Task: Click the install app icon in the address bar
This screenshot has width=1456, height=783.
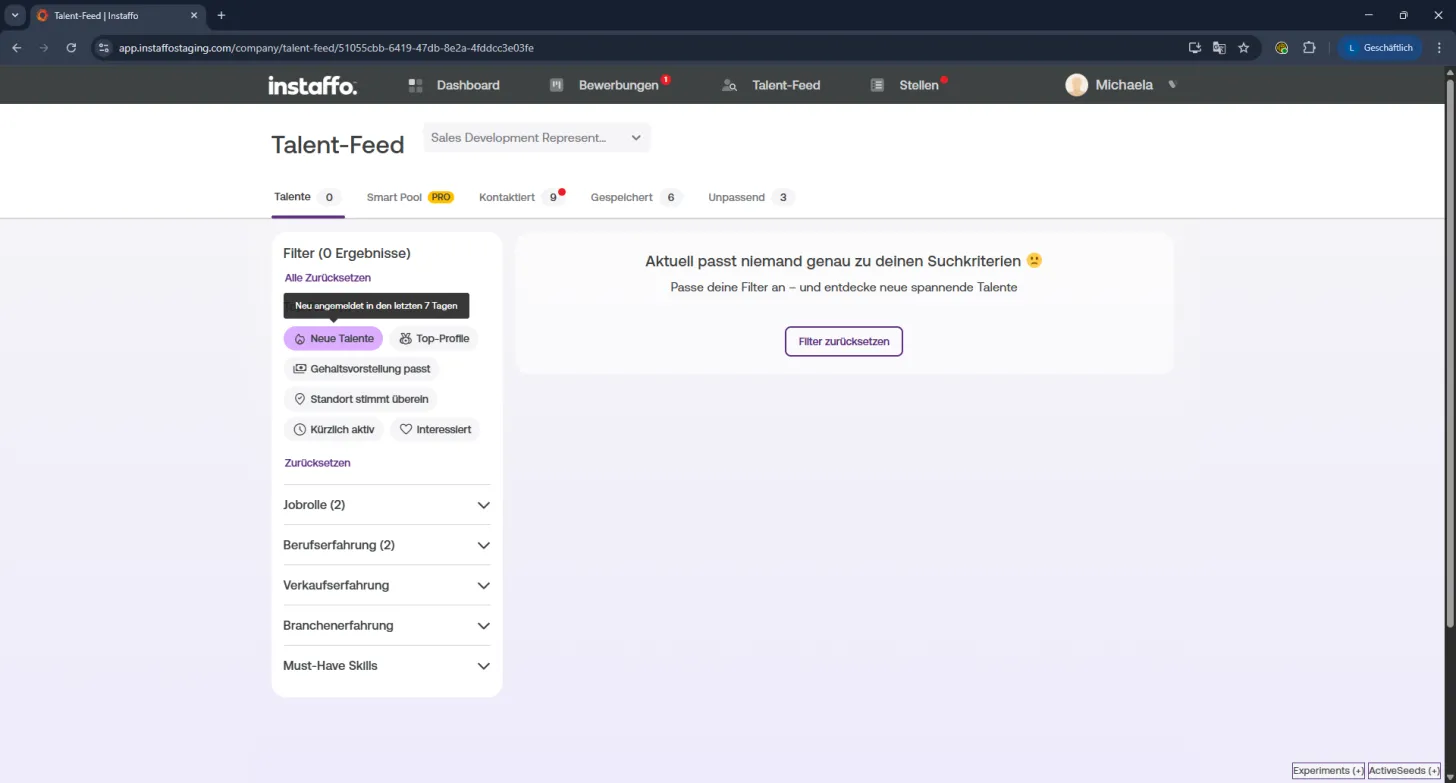Action: [x=1194, y=47]
